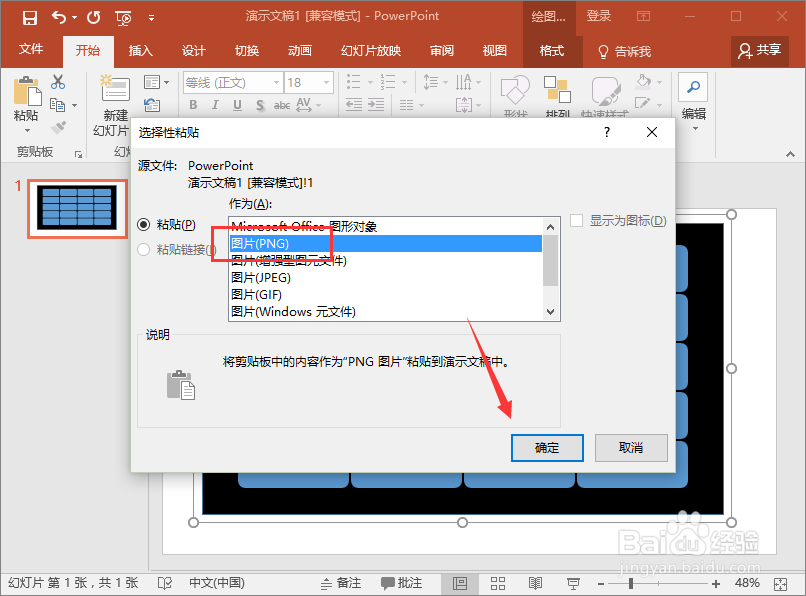Collapse the ribbon with chevron arrow
Viewport: 806px width, 596px height.
790,154
